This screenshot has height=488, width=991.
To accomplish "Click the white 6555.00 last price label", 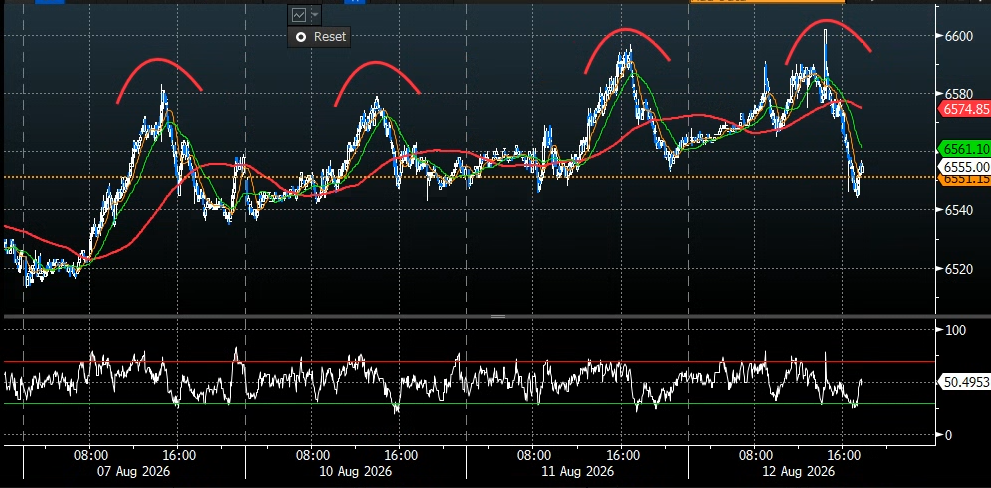I will pos(964,167).
